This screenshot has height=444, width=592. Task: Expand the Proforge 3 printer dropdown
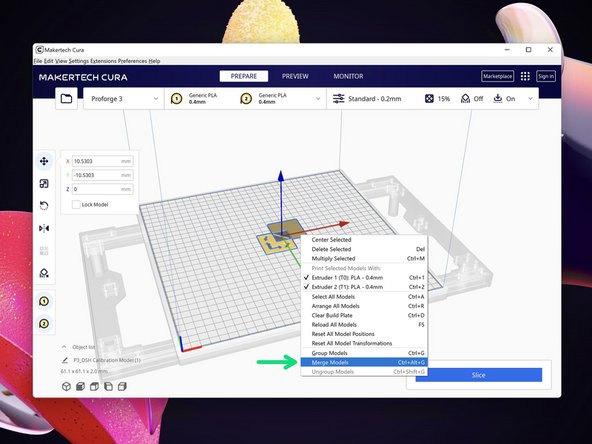156,99
